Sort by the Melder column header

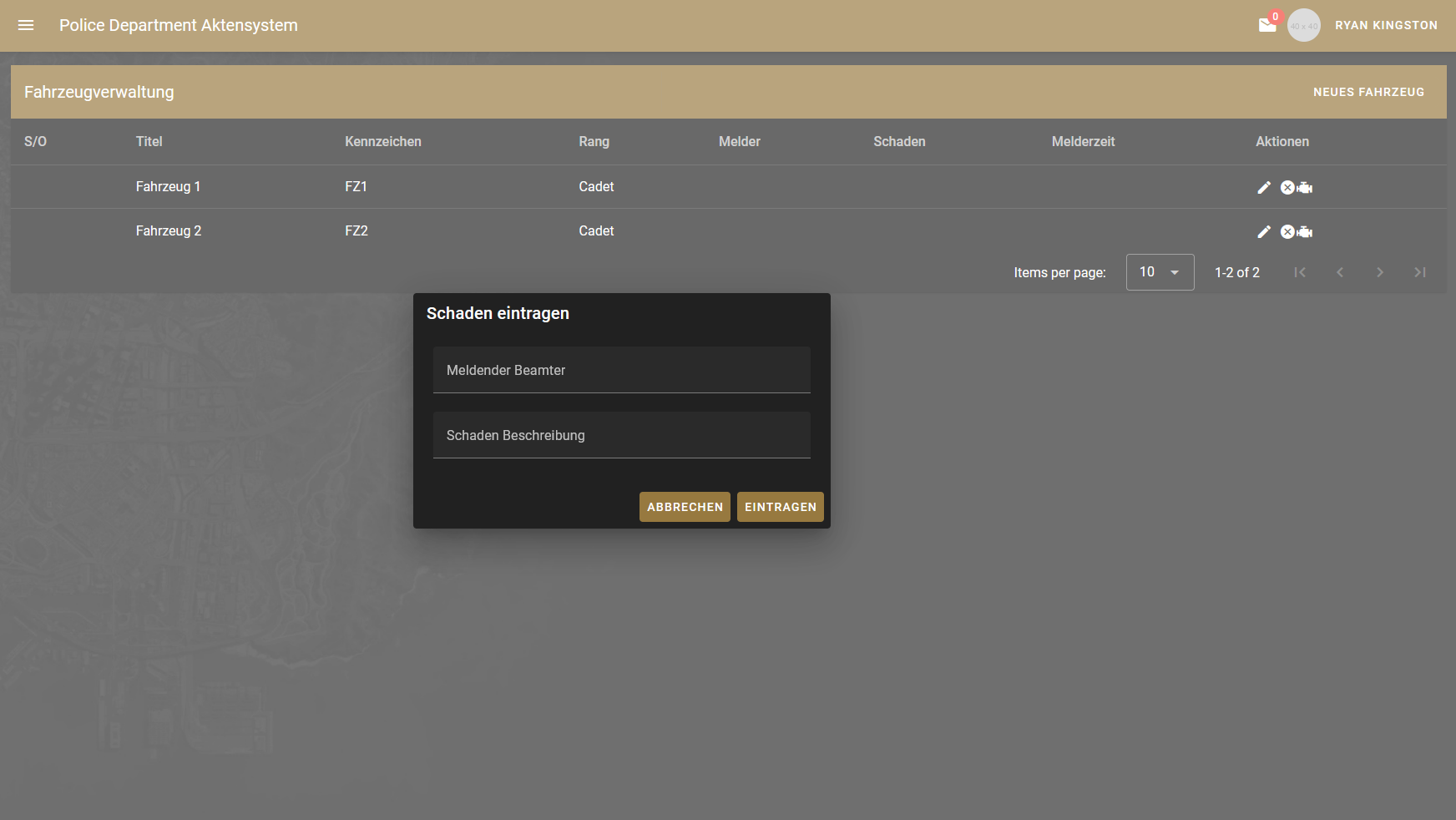[x=740, y=142]
